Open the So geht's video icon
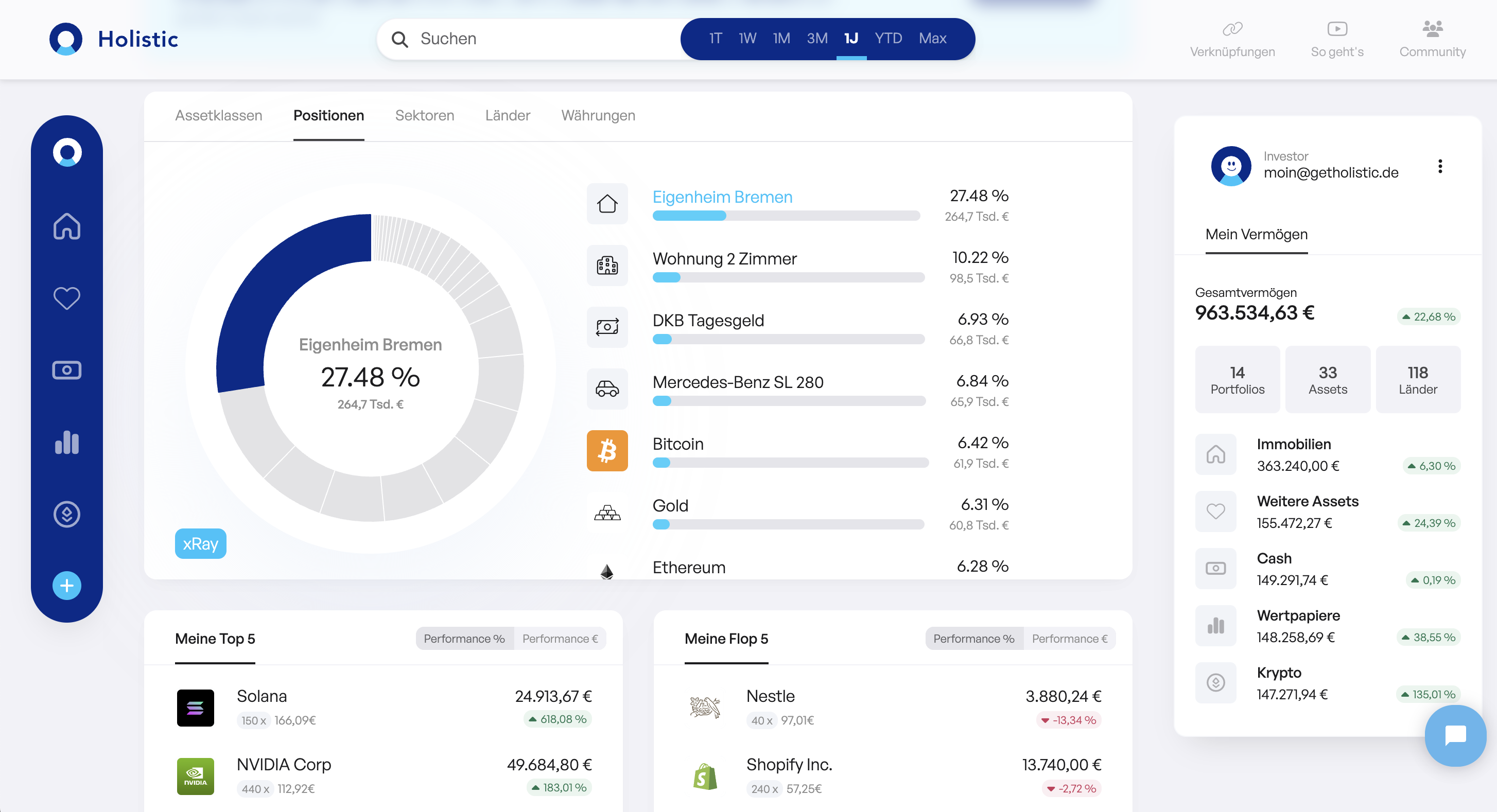 coord(1337,28)
